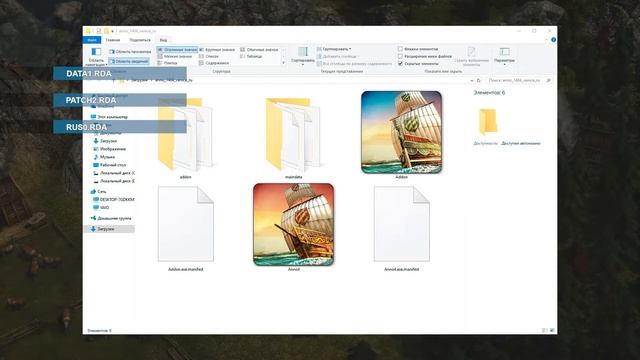Select Homegroup (Домашняя группа) in tree

pyautogui.click(x=111, y=218)
